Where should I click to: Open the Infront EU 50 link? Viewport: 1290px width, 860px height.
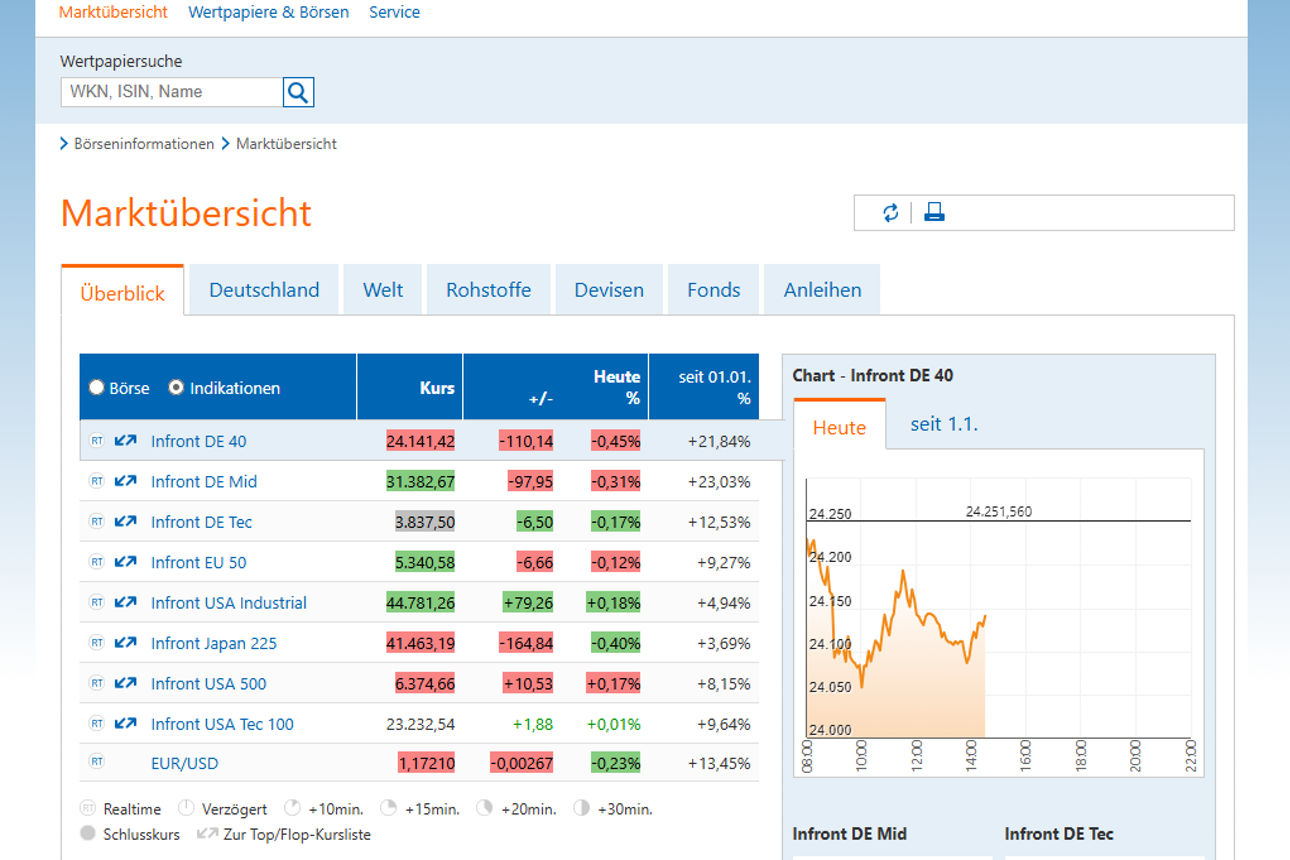coord(198,562)
